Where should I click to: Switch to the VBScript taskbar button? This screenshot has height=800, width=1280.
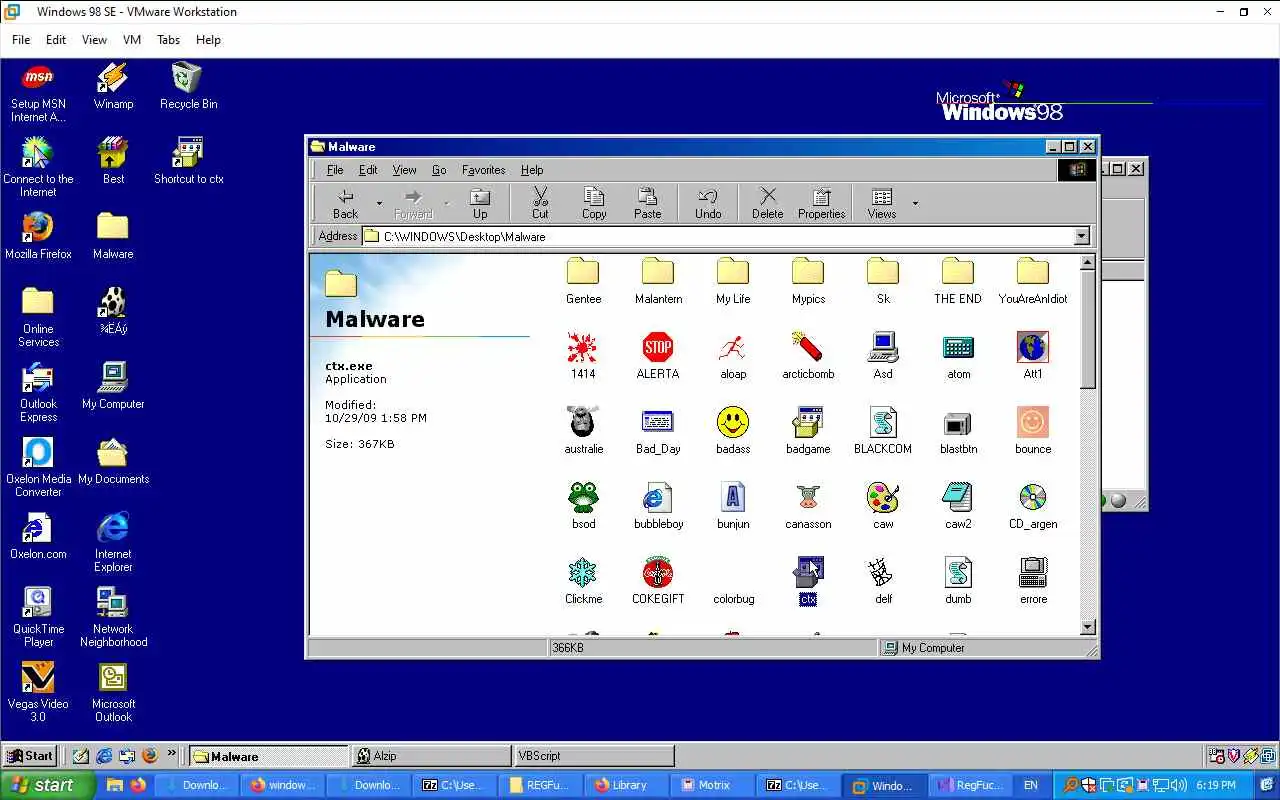pyautogui.click(x=594, y=756)
